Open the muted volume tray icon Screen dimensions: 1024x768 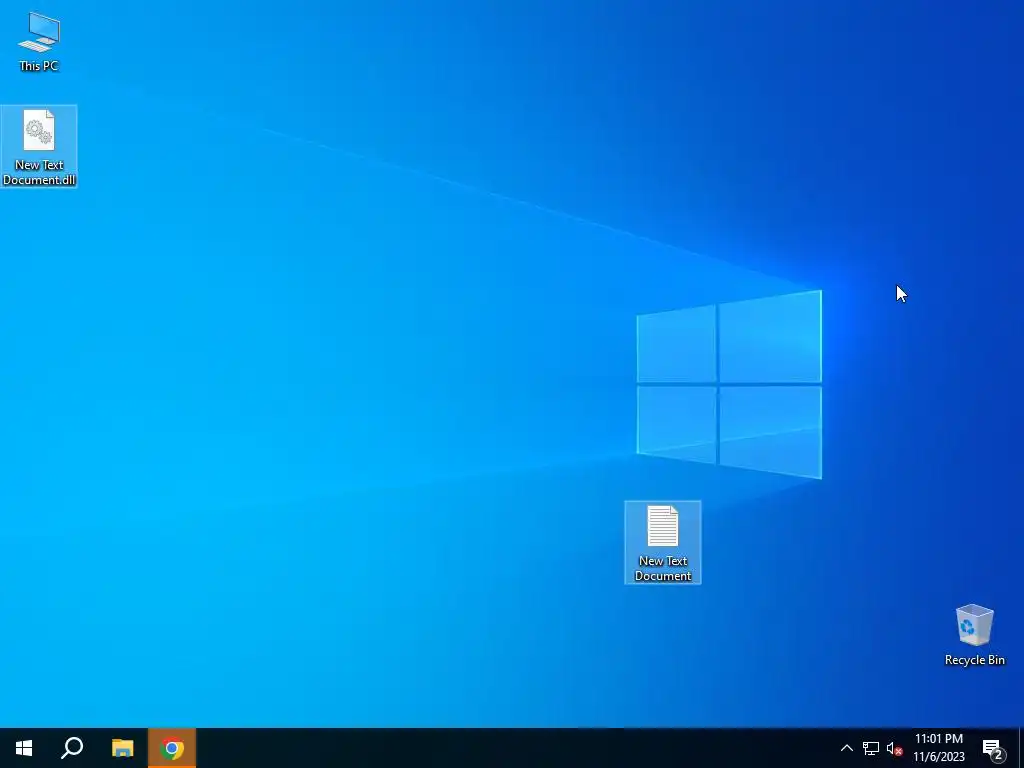(x=894, y=748)
